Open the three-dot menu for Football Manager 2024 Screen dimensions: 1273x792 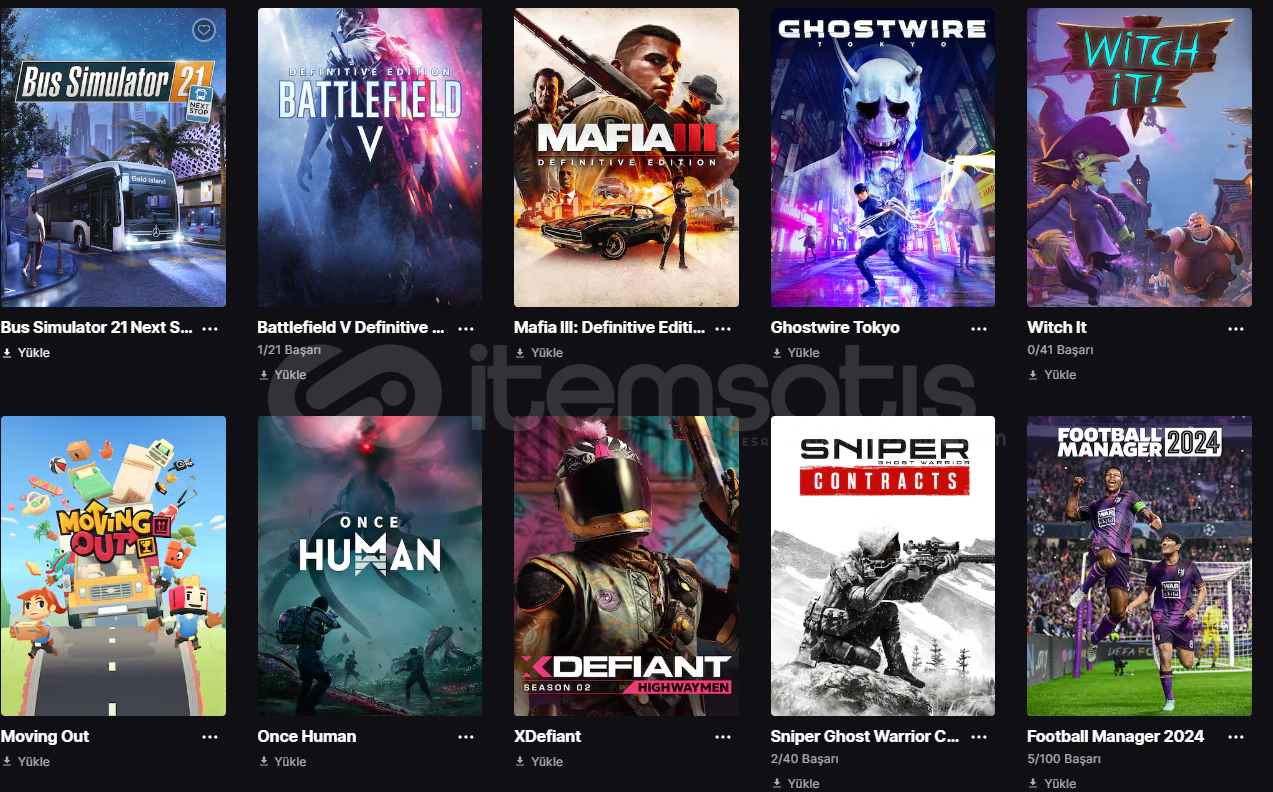pos(1236,737)
